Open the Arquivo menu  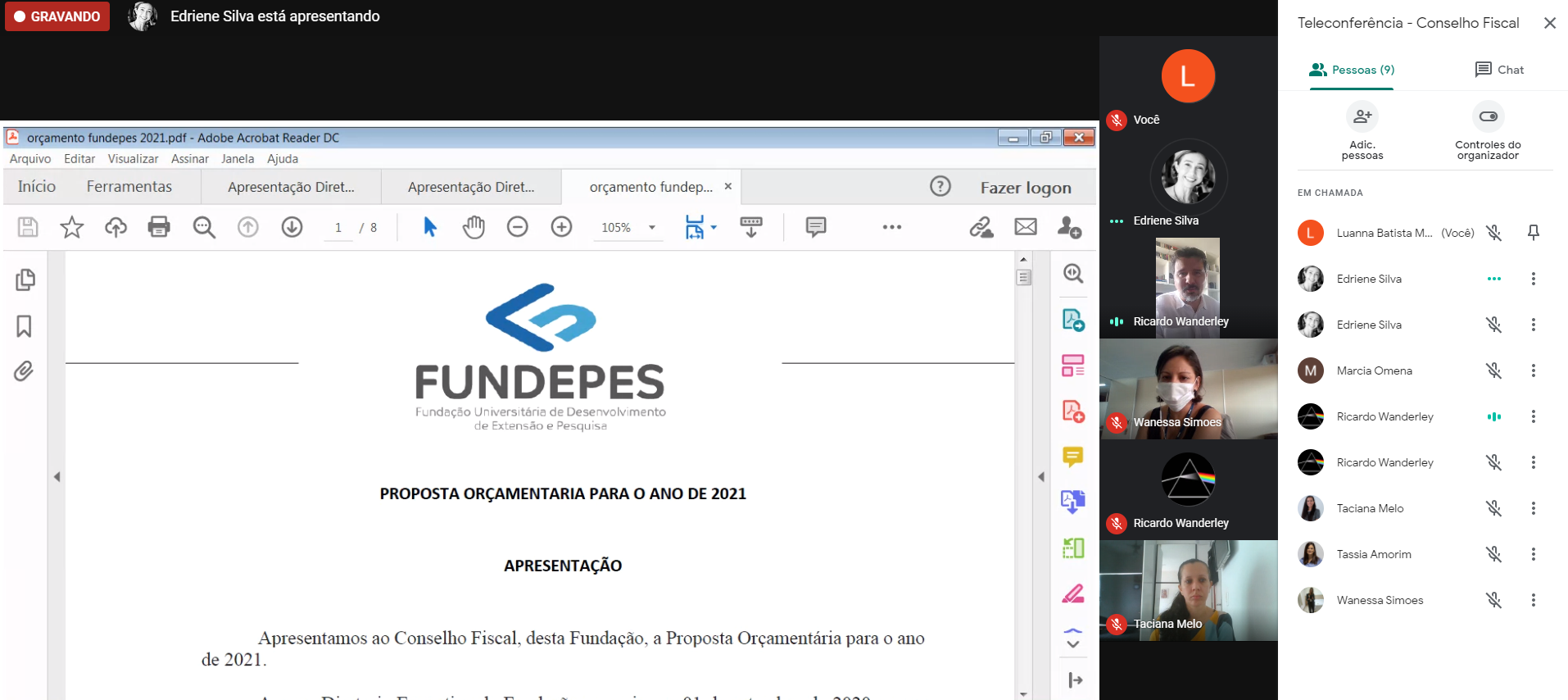tap(30, 159)
